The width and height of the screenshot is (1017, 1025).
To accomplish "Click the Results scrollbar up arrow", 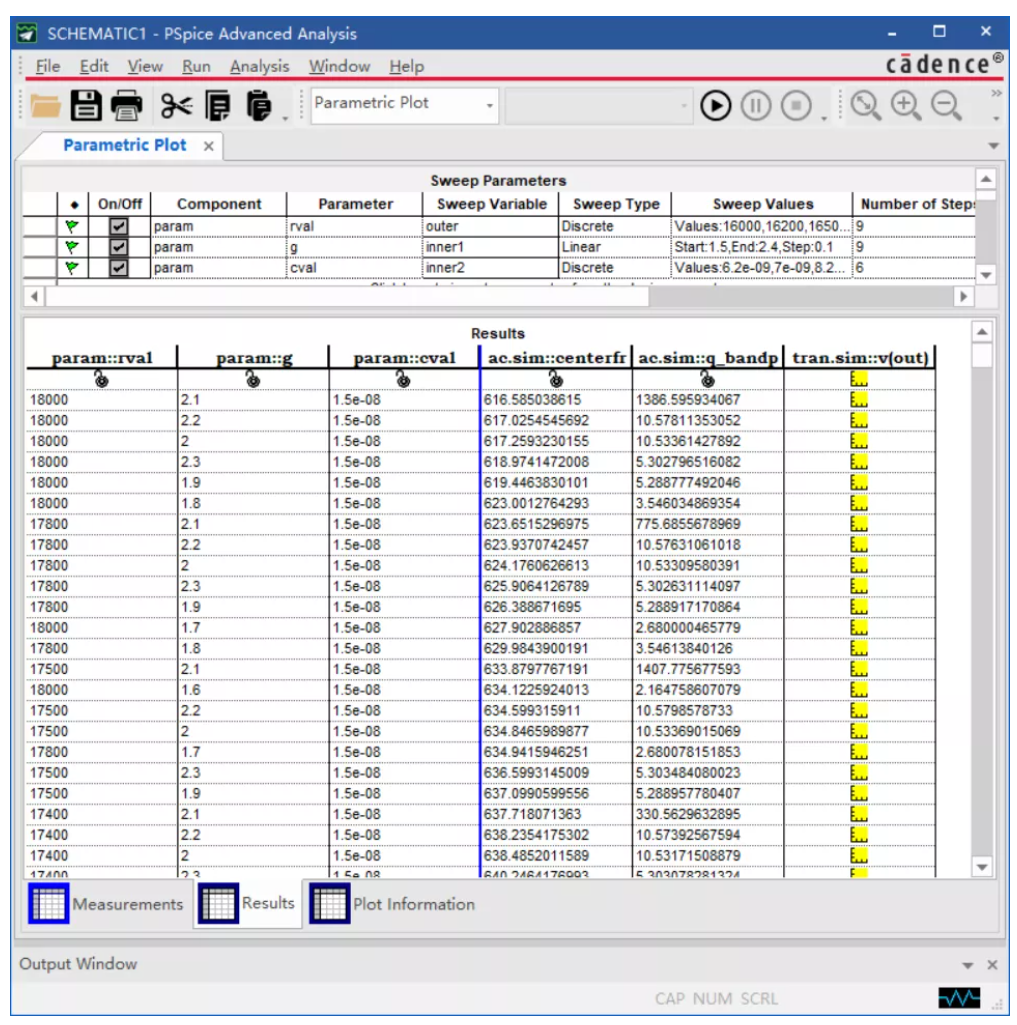I will pos(982,332).
